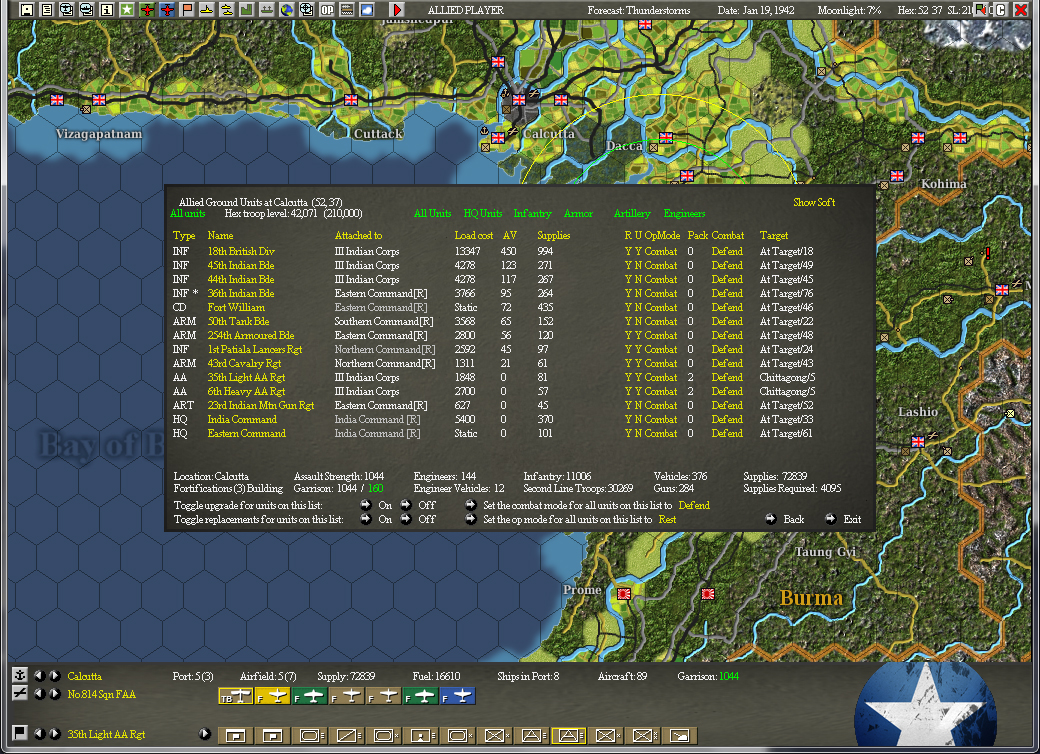Turn On upgrades for units on this list
The width and height of the screenshot is (1040, 754).
pos(366,505)
